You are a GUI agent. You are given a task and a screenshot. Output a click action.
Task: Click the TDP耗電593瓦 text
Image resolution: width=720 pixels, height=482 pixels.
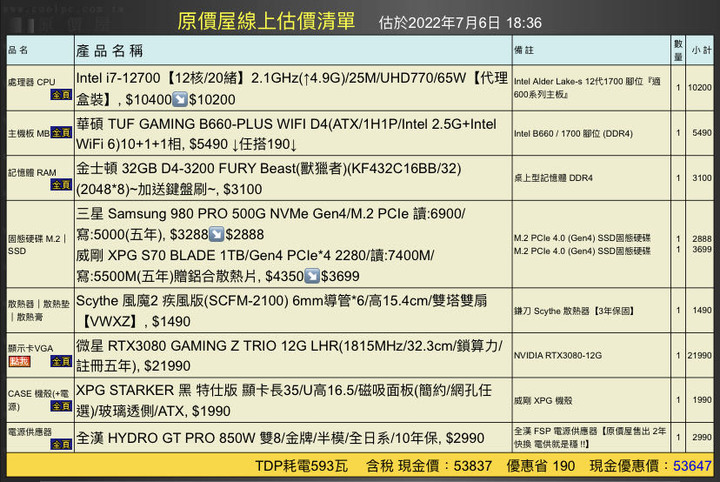tap(301, 466)
